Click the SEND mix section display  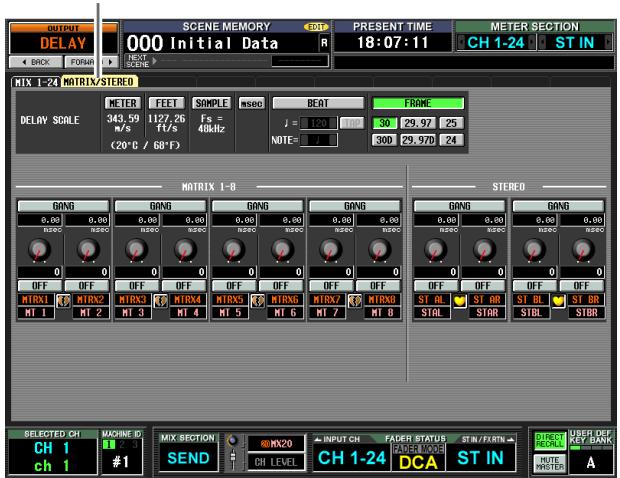(189, 458)
